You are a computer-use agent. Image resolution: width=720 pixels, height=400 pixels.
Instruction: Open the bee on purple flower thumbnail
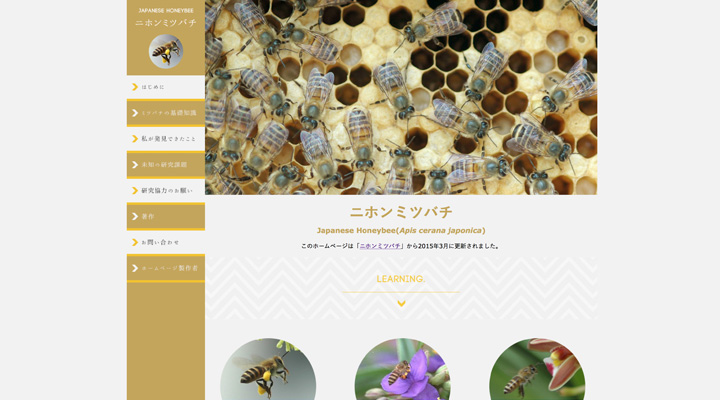click(402, 372)
